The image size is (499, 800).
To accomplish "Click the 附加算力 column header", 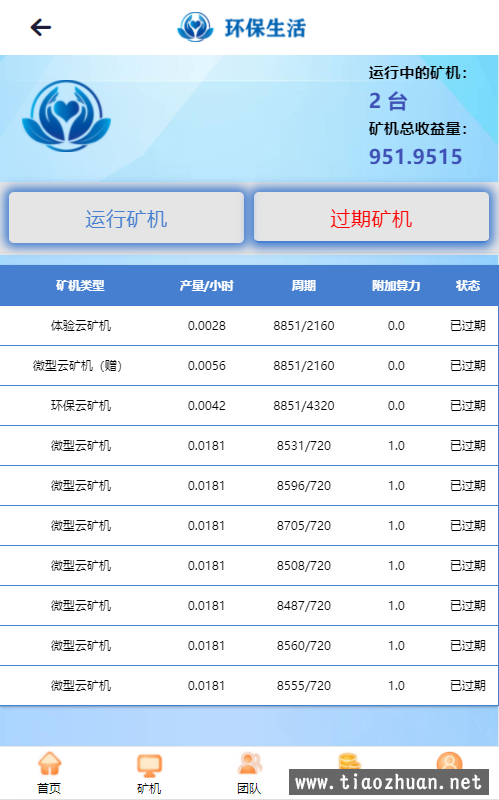I will click(x=396, y=285).
